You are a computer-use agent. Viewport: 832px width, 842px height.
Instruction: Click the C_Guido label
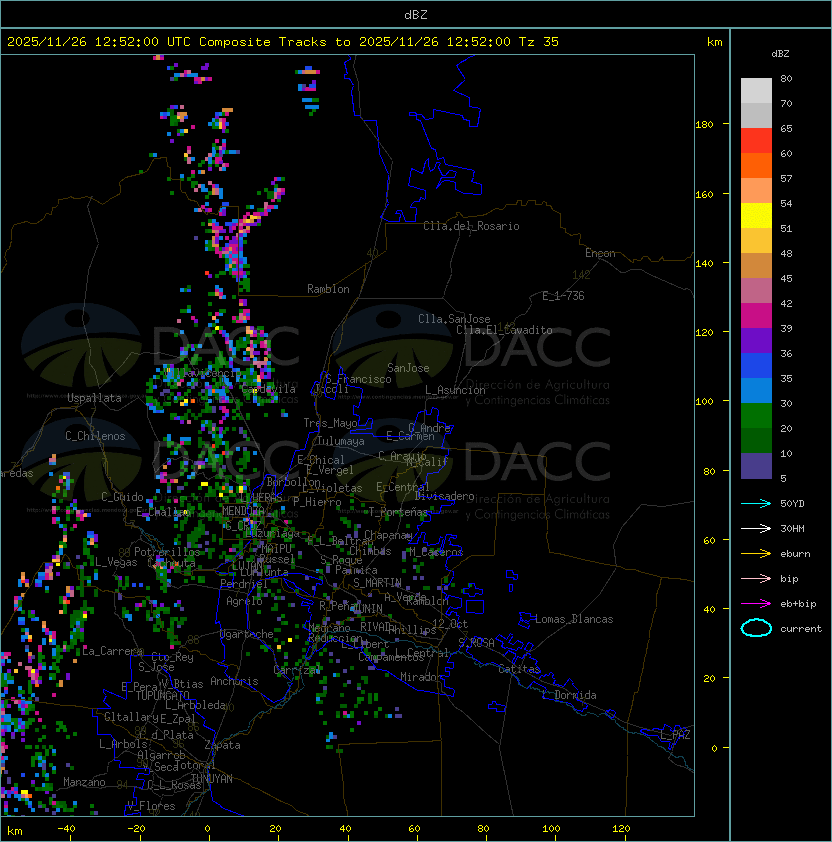[x=122, y=497]
